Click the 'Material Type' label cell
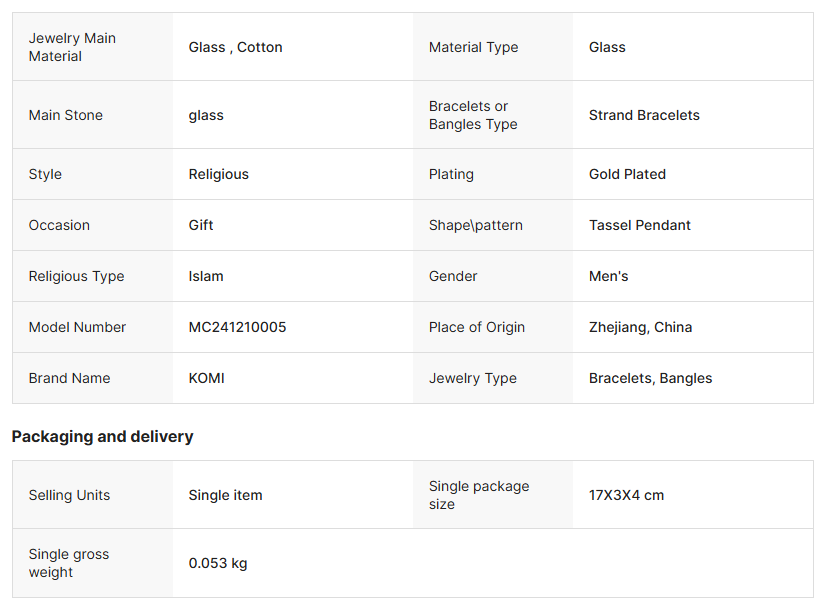 click(x=473, y=47)
